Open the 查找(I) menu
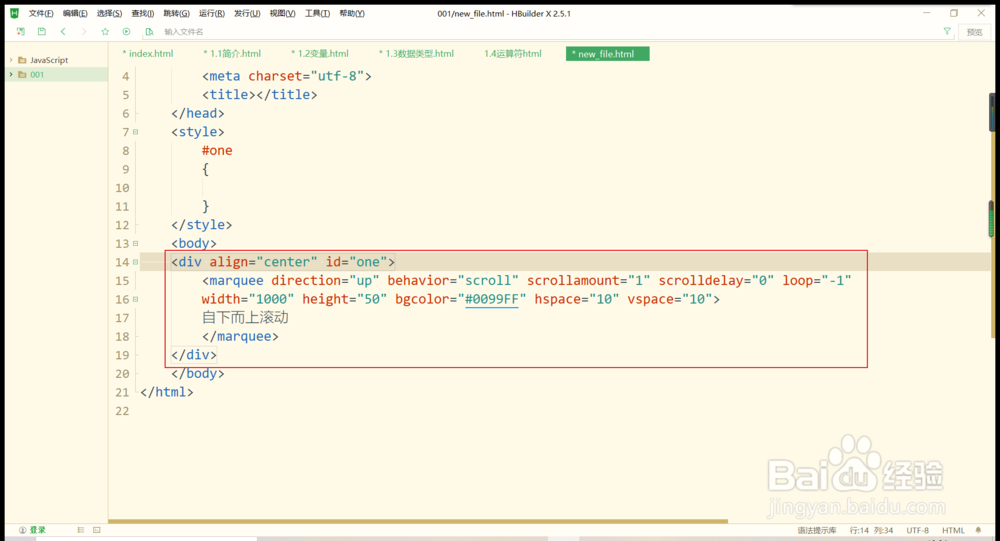 (x=142, y=13)
